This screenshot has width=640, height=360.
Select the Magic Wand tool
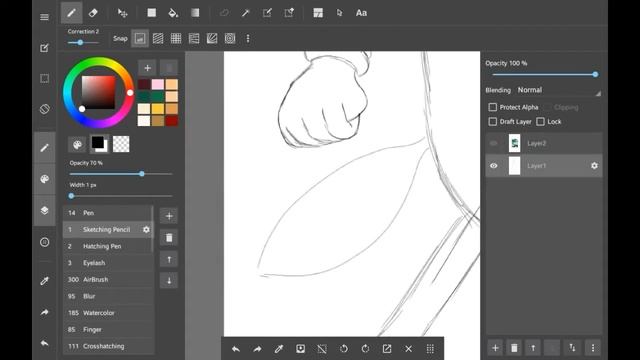245,13
